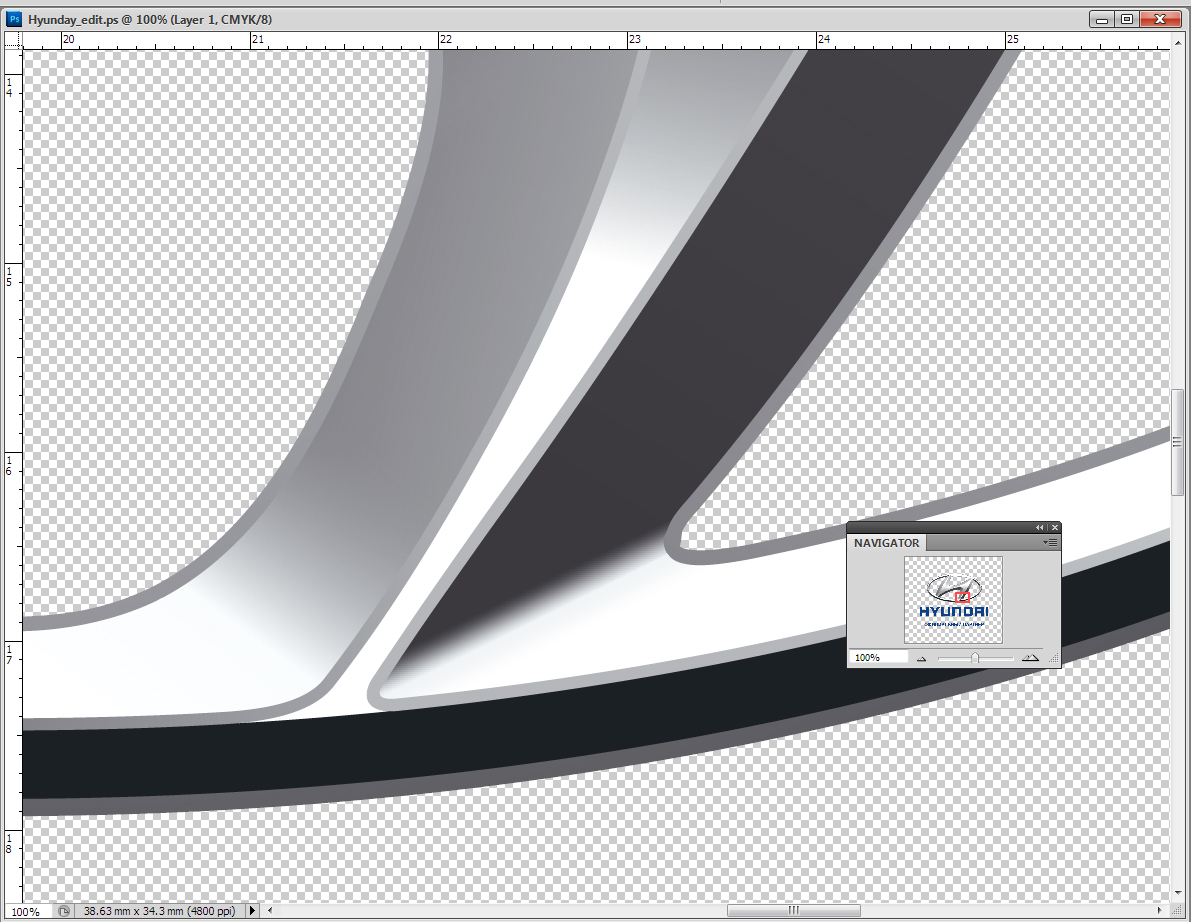
Task: Close the Hyunday_edit.ps document window
Action: [1160, 19]
